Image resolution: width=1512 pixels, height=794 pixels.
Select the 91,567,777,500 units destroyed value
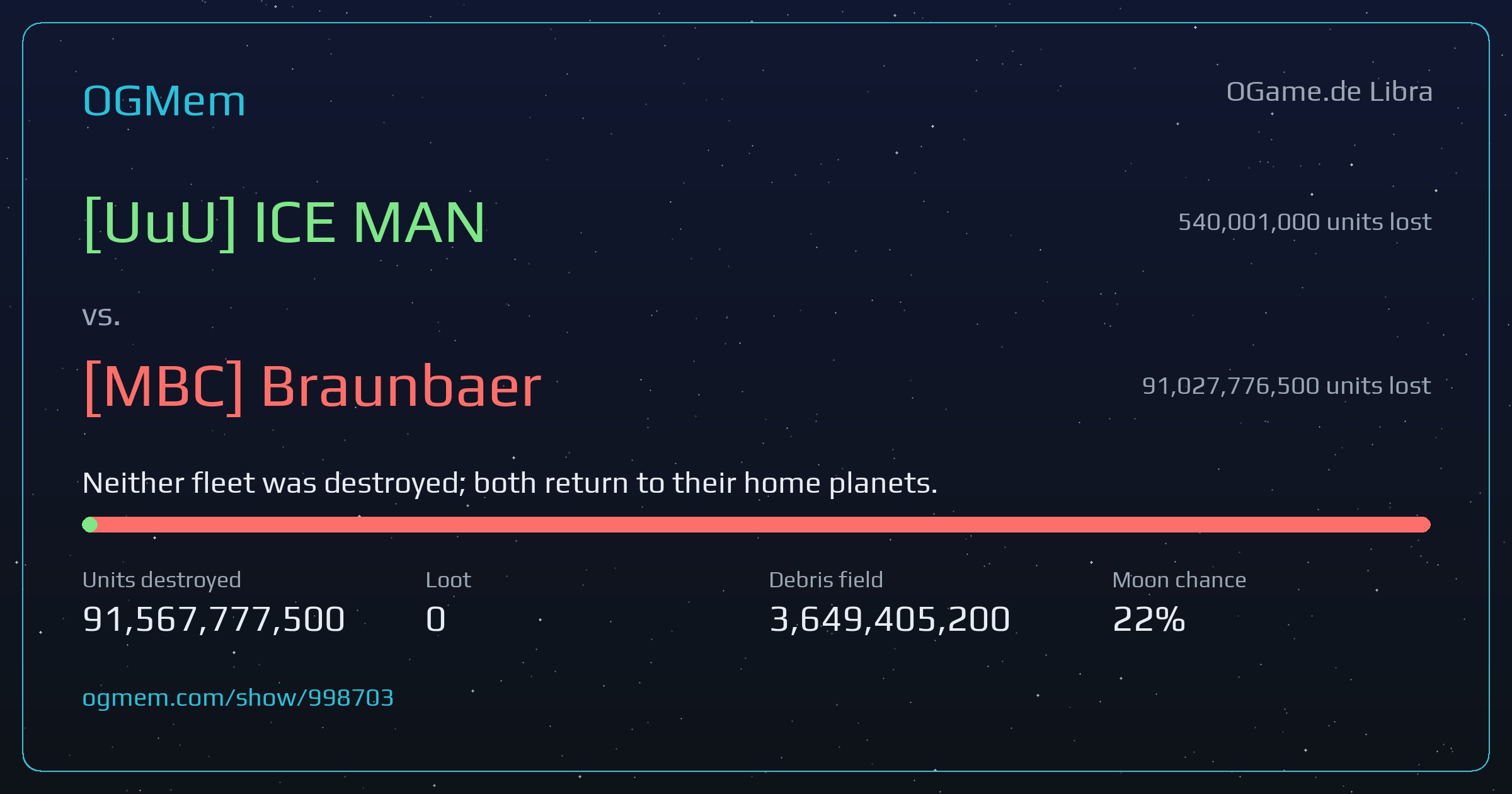pyautogui.click(x=214, y=619)
